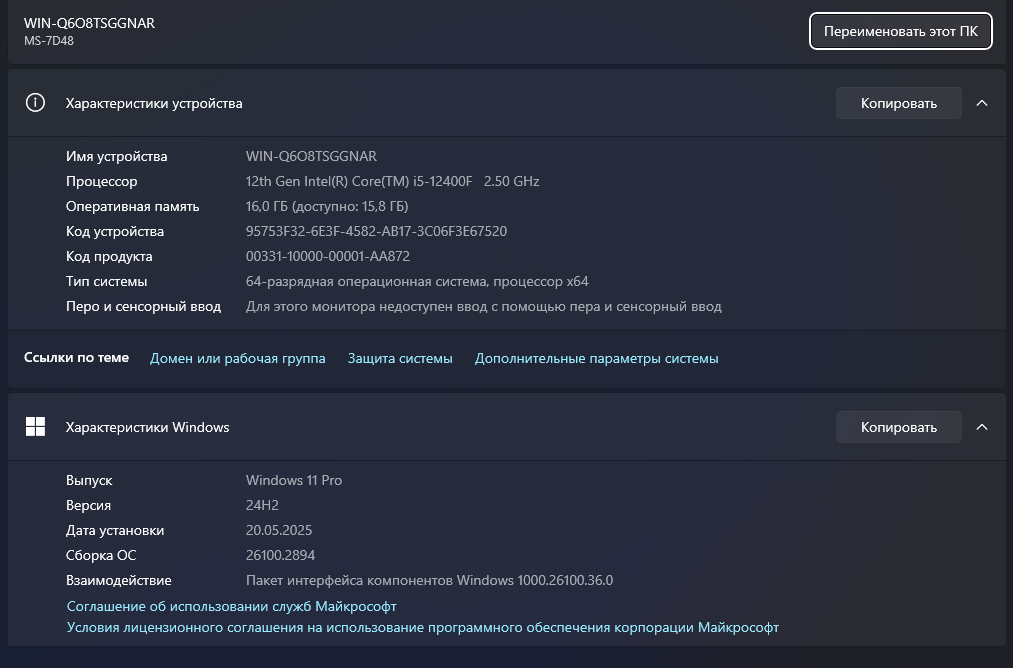Select the processor value i5-12400F

tap(392, 182)
